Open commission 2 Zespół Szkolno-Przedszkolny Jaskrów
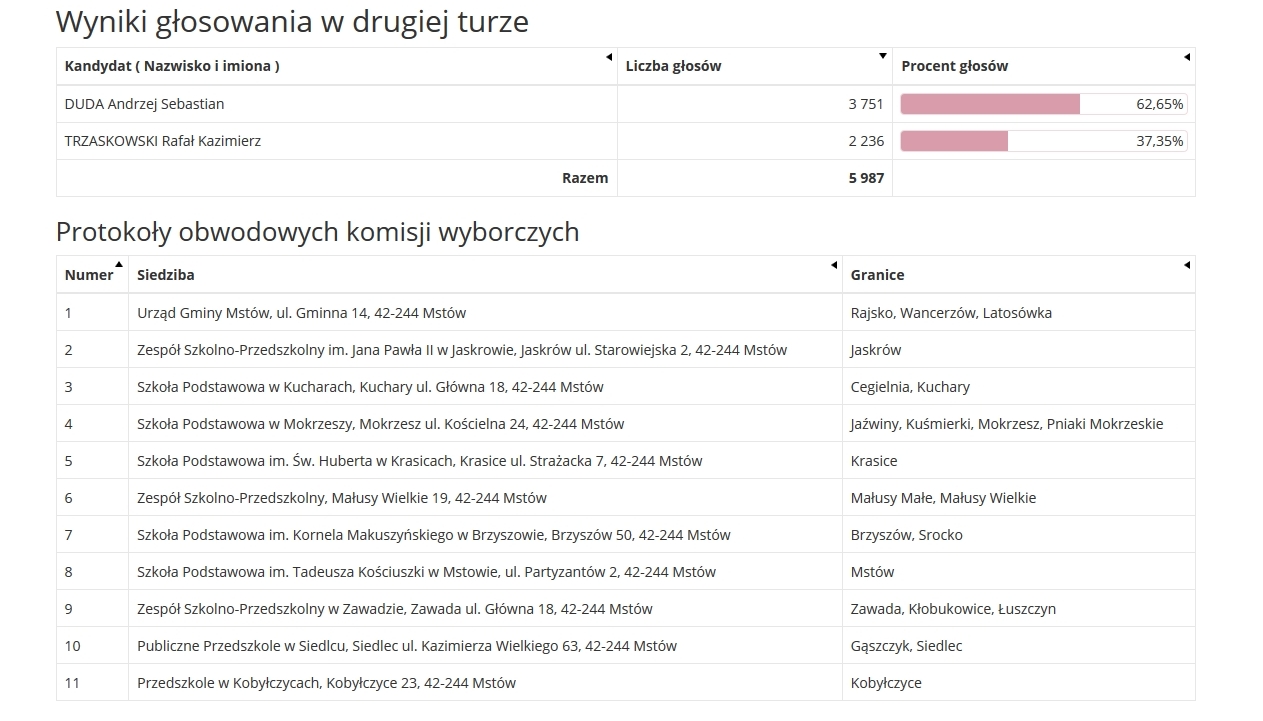Screen dimensions: 1263x721 pos(462,350)
